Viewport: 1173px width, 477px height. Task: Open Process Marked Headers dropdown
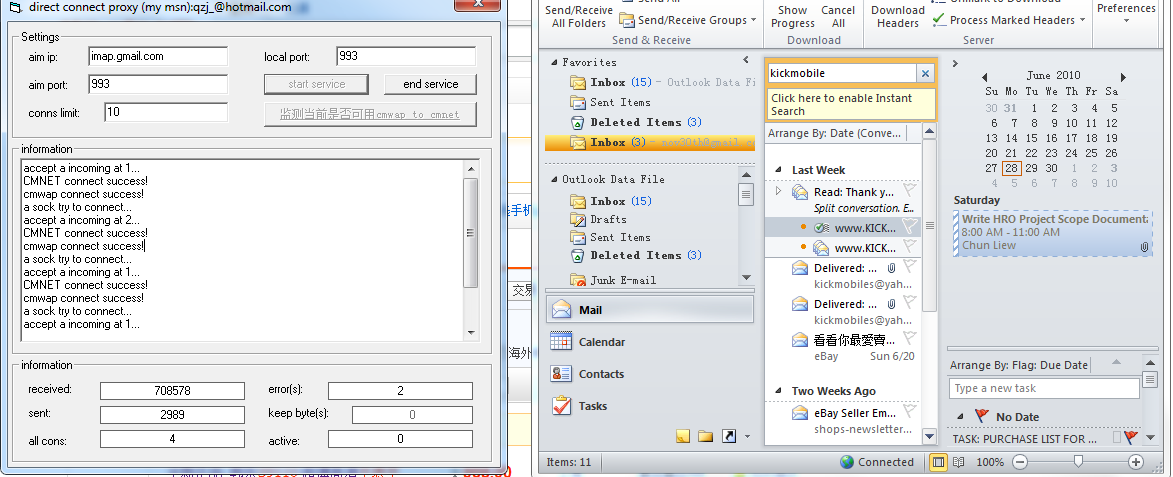[x=1082, y=20]
